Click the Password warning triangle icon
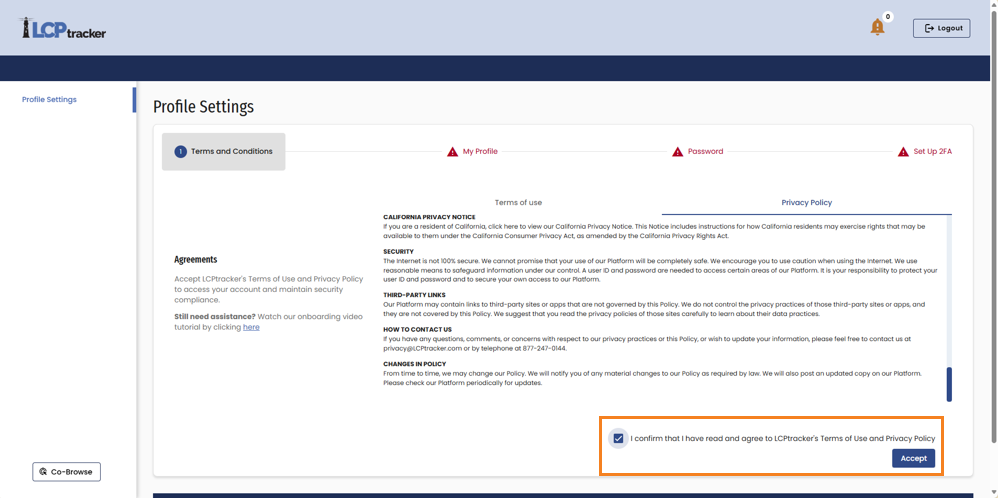This screenshot has width=999, height=502. (x=678, y=152)
